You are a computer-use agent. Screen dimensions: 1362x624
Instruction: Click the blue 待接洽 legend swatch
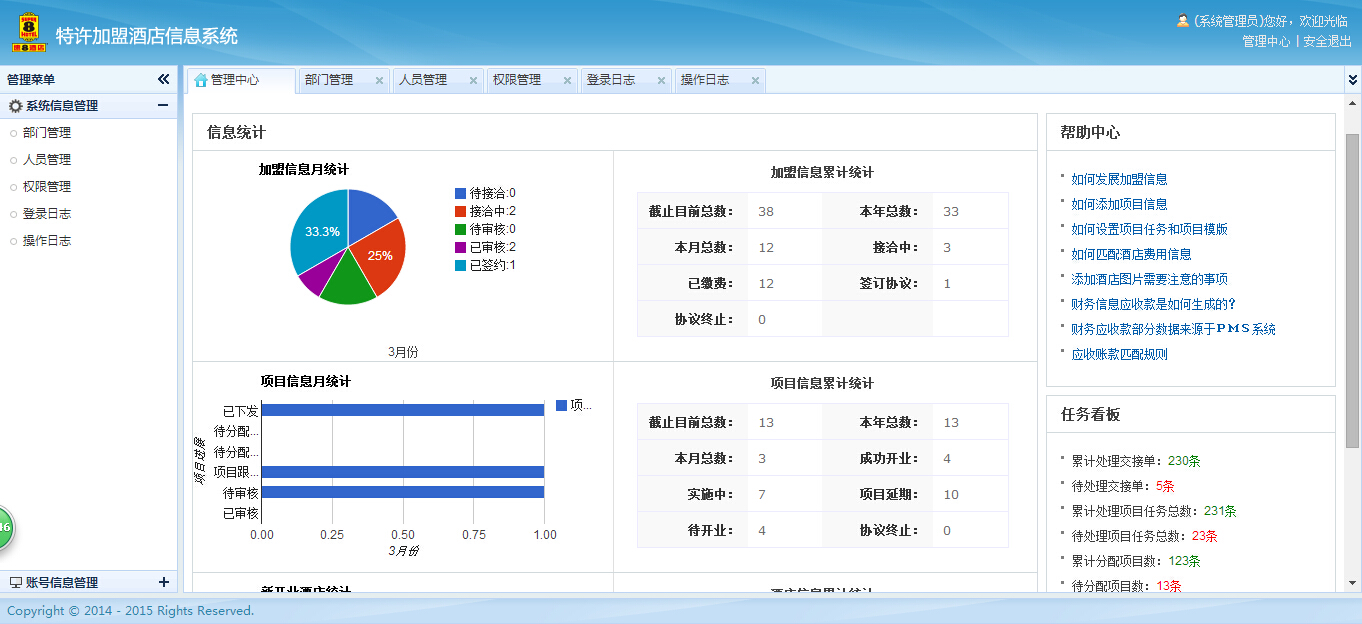click(460, 193)
